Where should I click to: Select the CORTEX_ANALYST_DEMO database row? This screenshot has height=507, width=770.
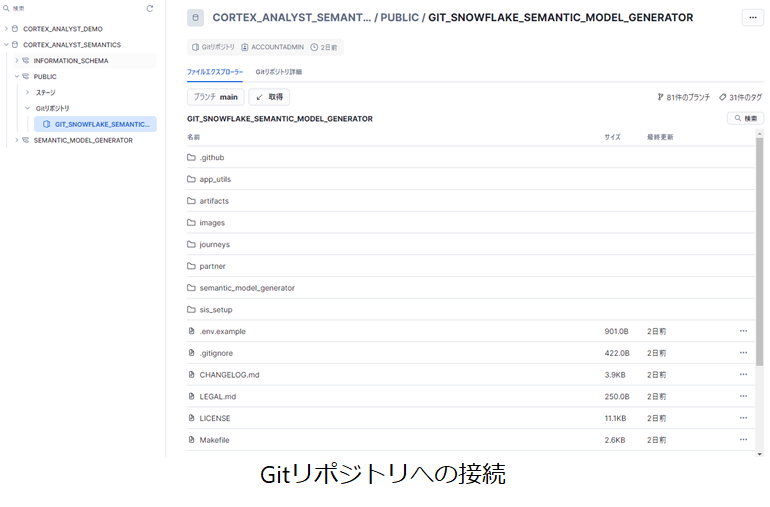pyautogui.click(x=63, y=29)
